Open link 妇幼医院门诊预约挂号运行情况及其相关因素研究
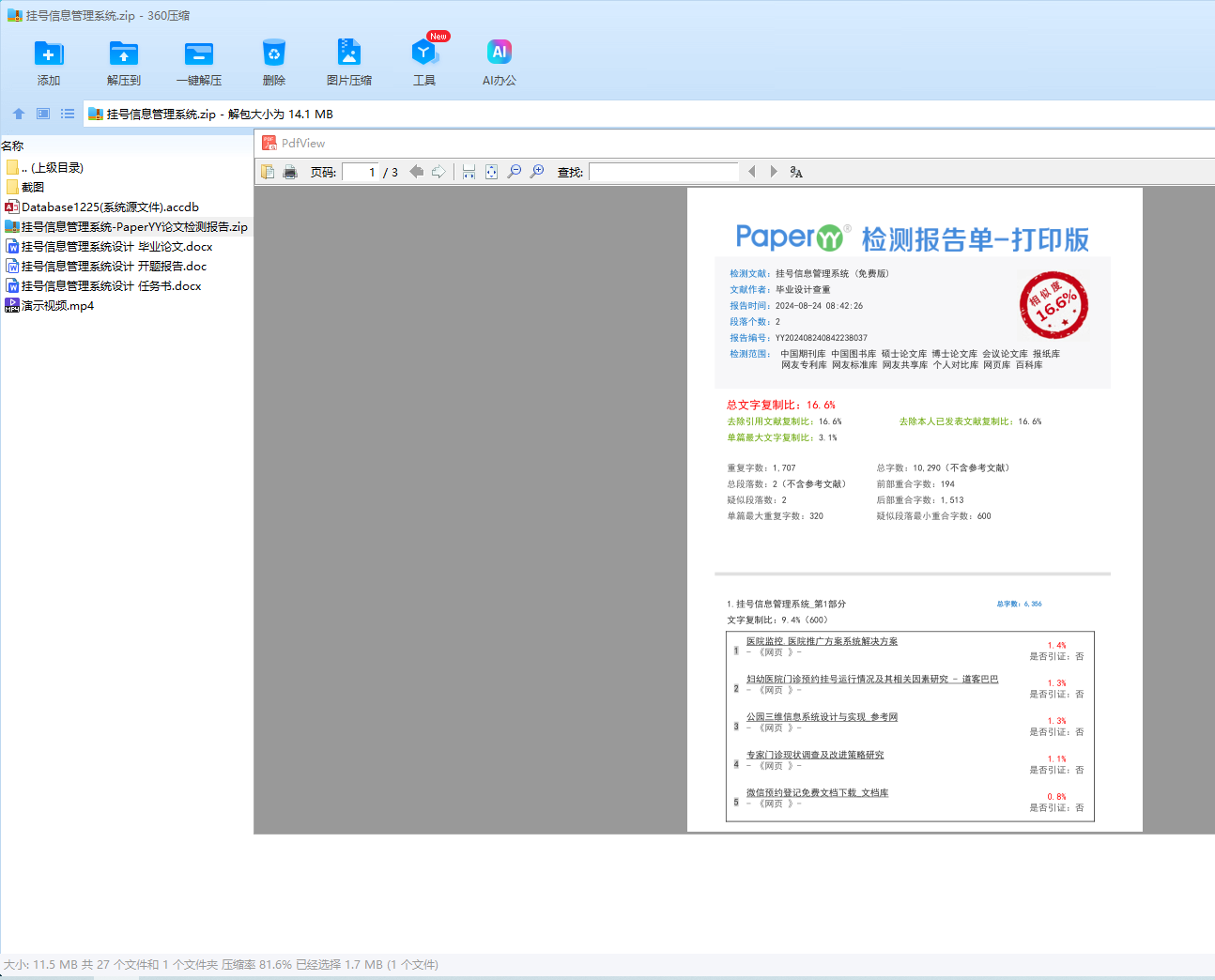The height and width of the screenshot is (980, 1215). (x=872, y=679)
